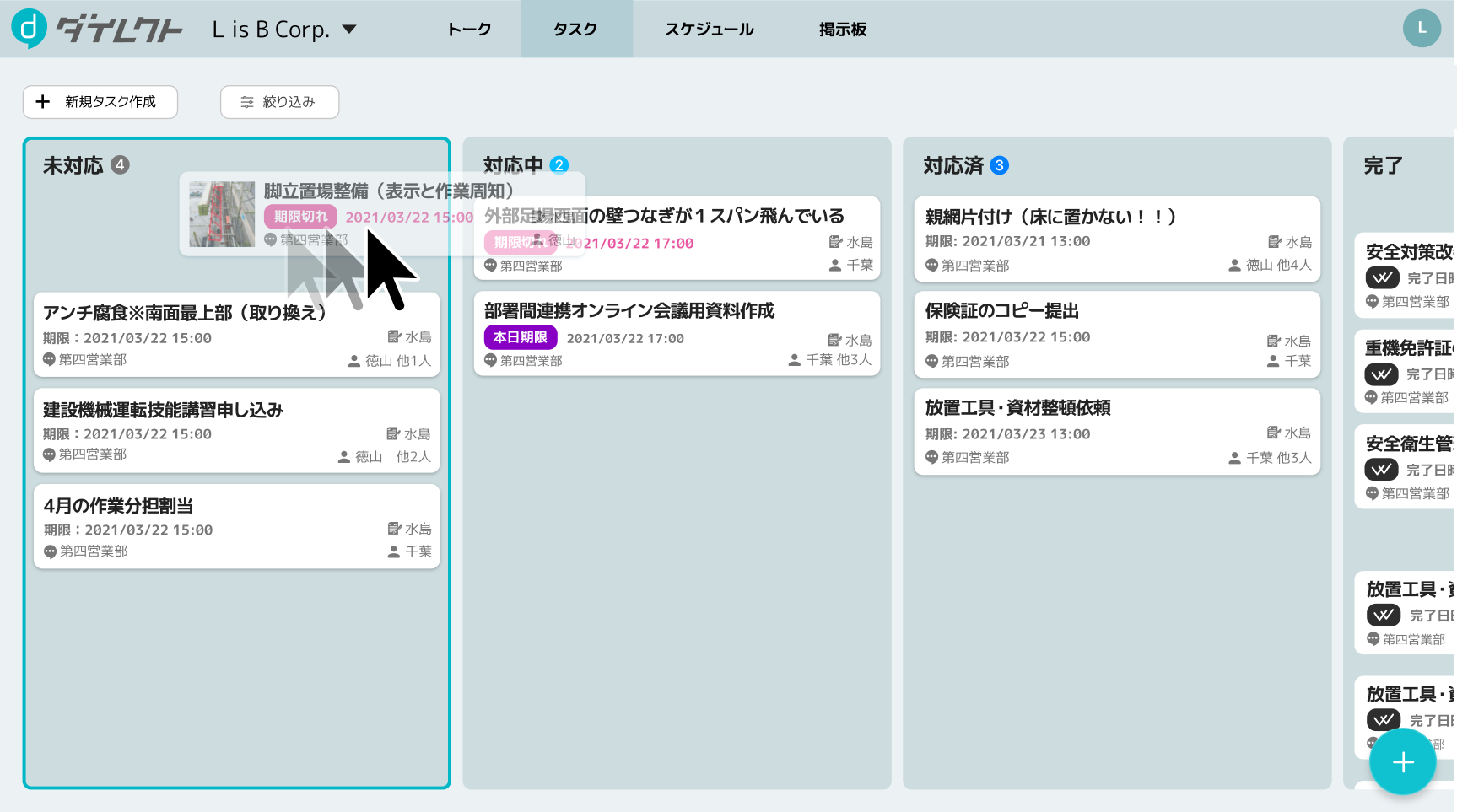Click the plus icon inside 新規タスク作成 button

click(x=43, y=101)
